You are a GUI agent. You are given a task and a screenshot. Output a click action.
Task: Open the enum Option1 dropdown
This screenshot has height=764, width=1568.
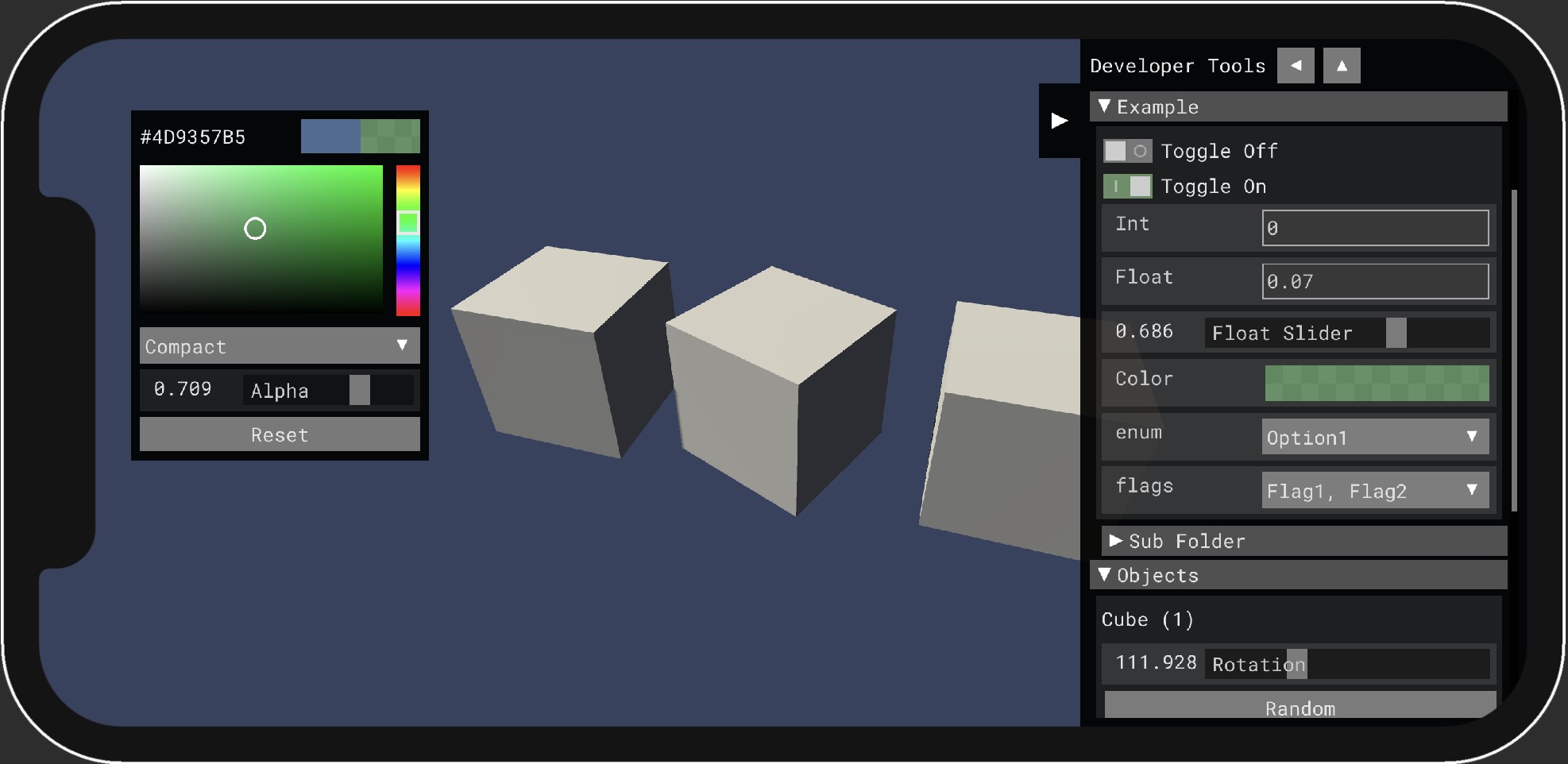(1374, 437)
